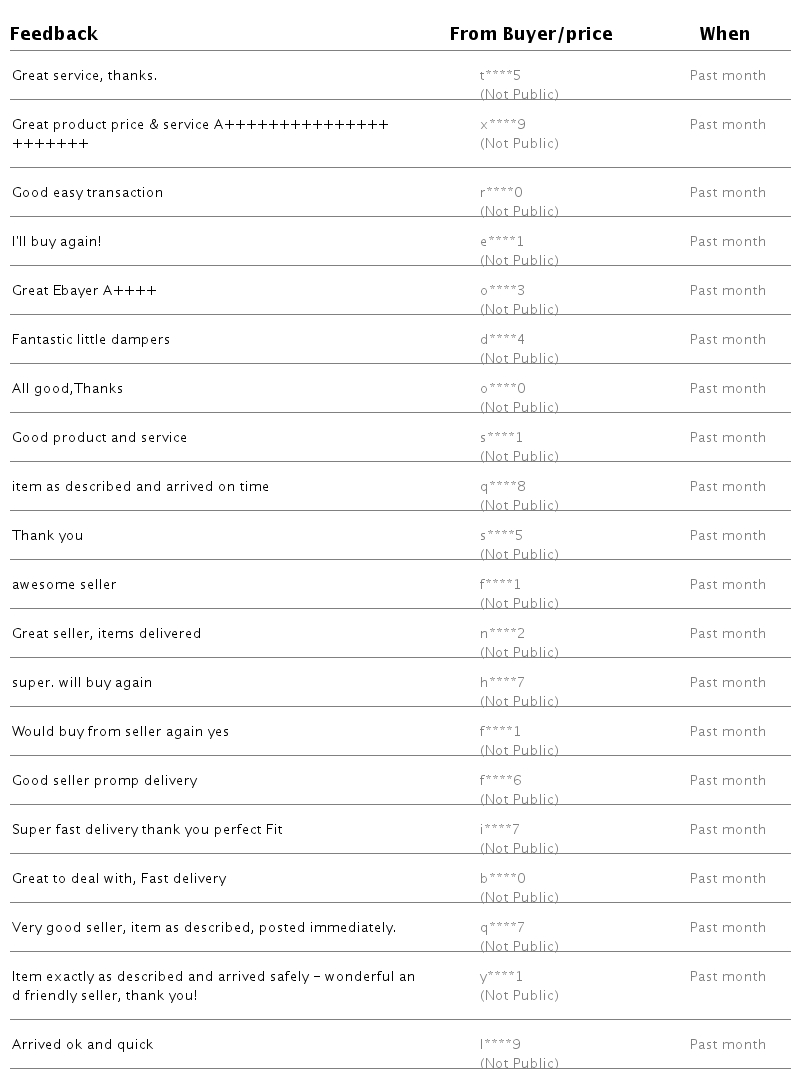Click buyer name h****7

(x=502, y=682)
